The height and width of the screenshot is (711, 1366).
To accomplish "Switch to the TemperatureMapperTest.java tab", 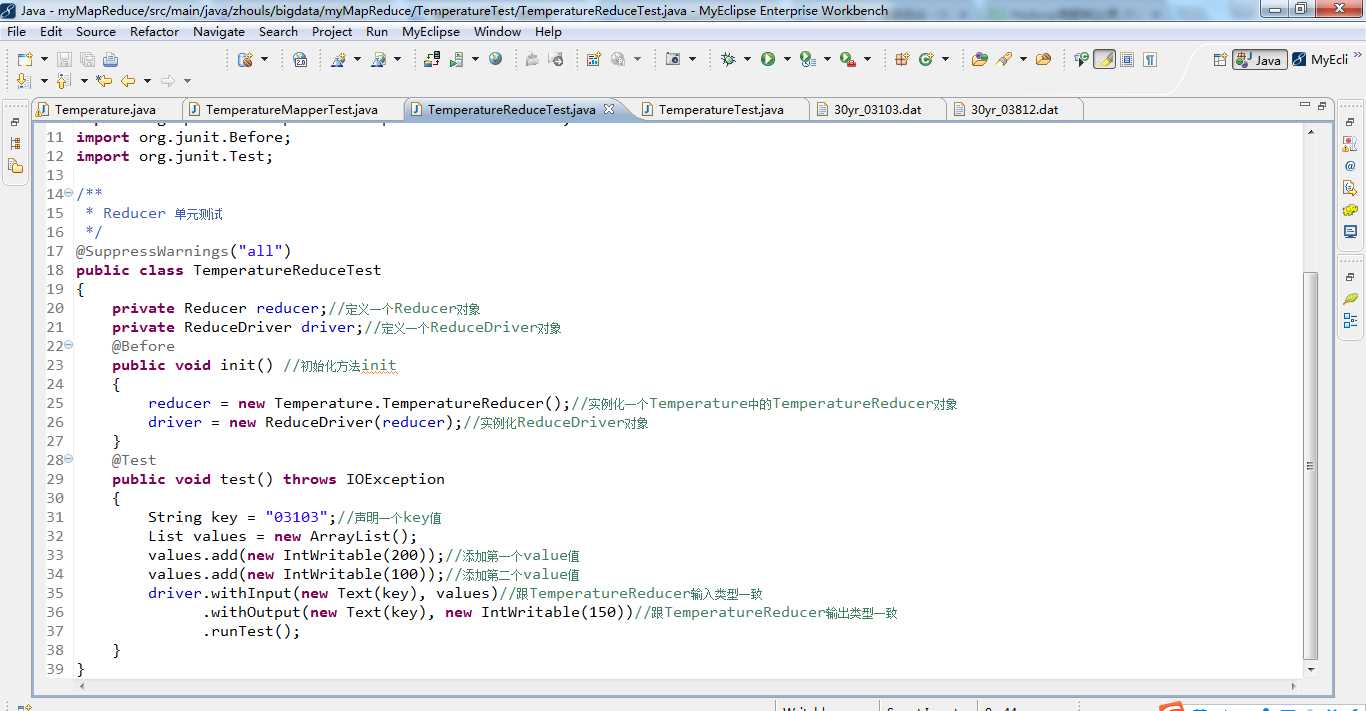I will [291, 109].
